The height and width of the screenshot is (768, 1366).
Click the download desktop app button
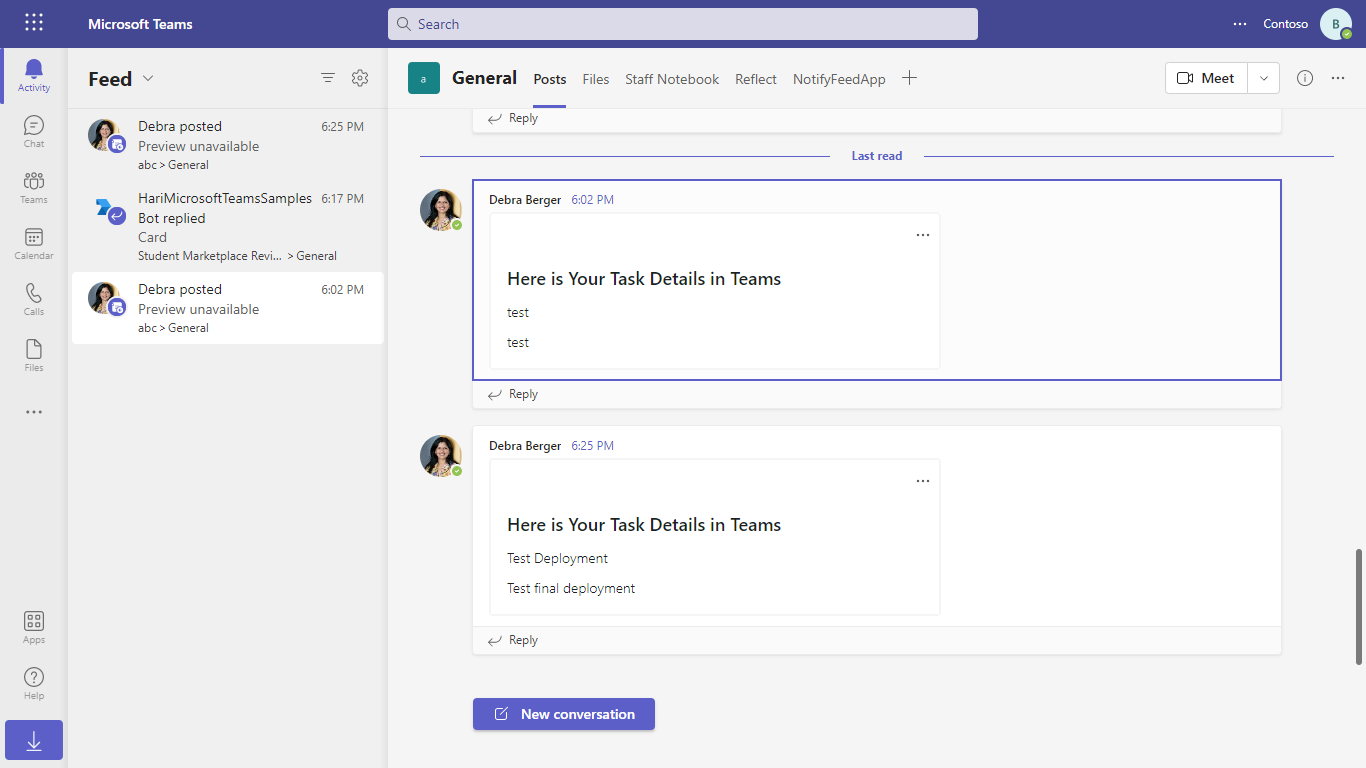click(34, 740)
